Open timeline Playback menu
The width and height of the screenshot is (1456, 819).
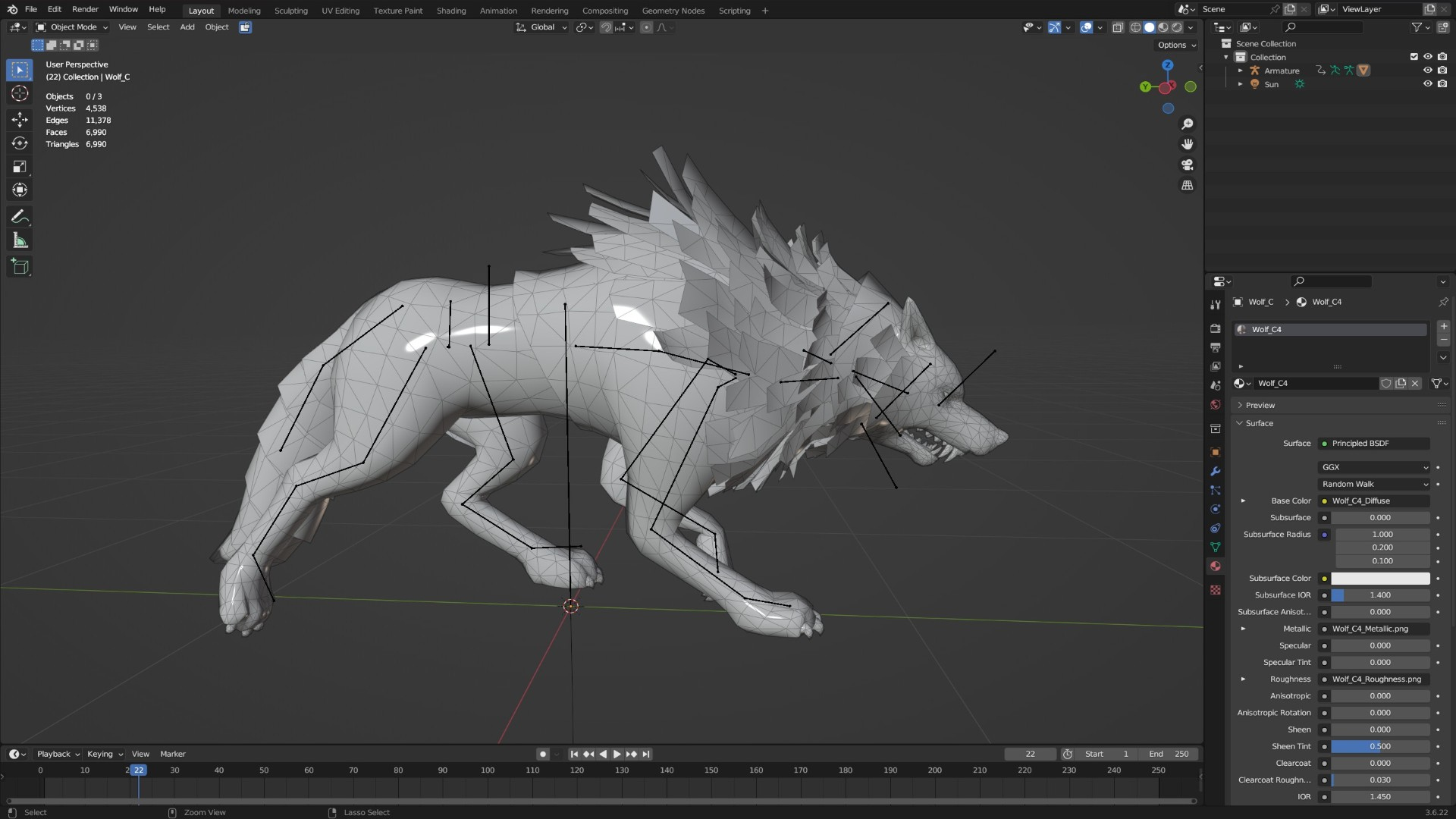click(x=58, y=755)
